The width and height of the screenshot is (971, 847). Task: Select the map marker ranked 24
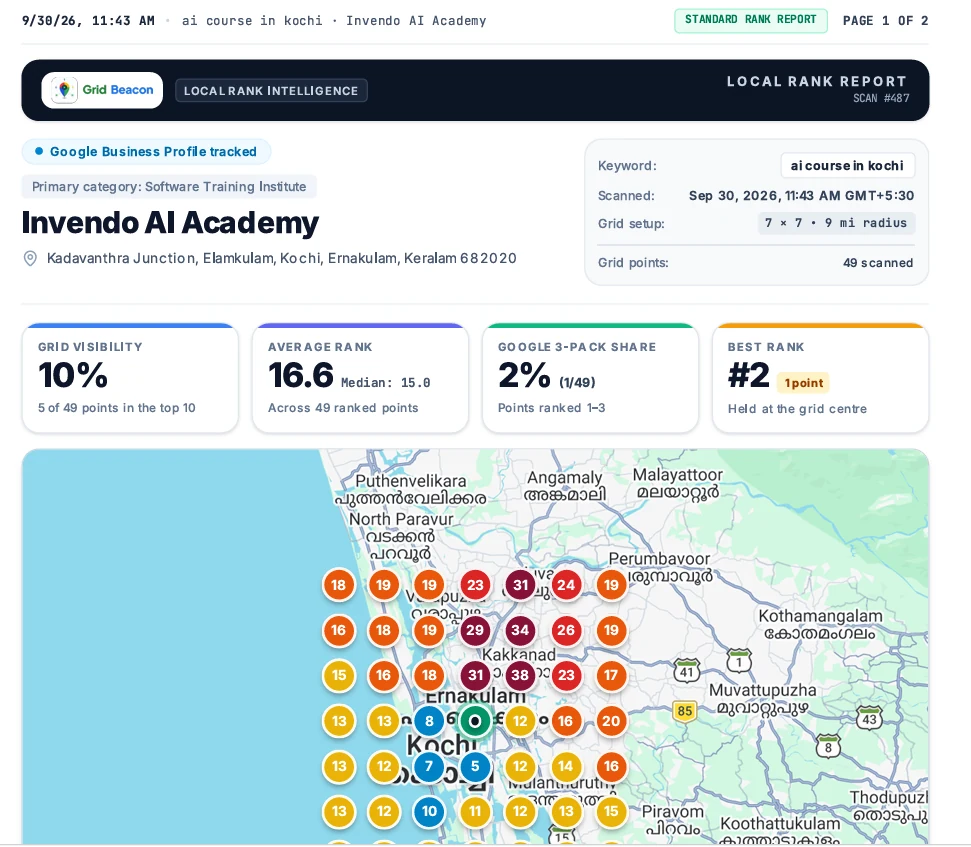566,585
